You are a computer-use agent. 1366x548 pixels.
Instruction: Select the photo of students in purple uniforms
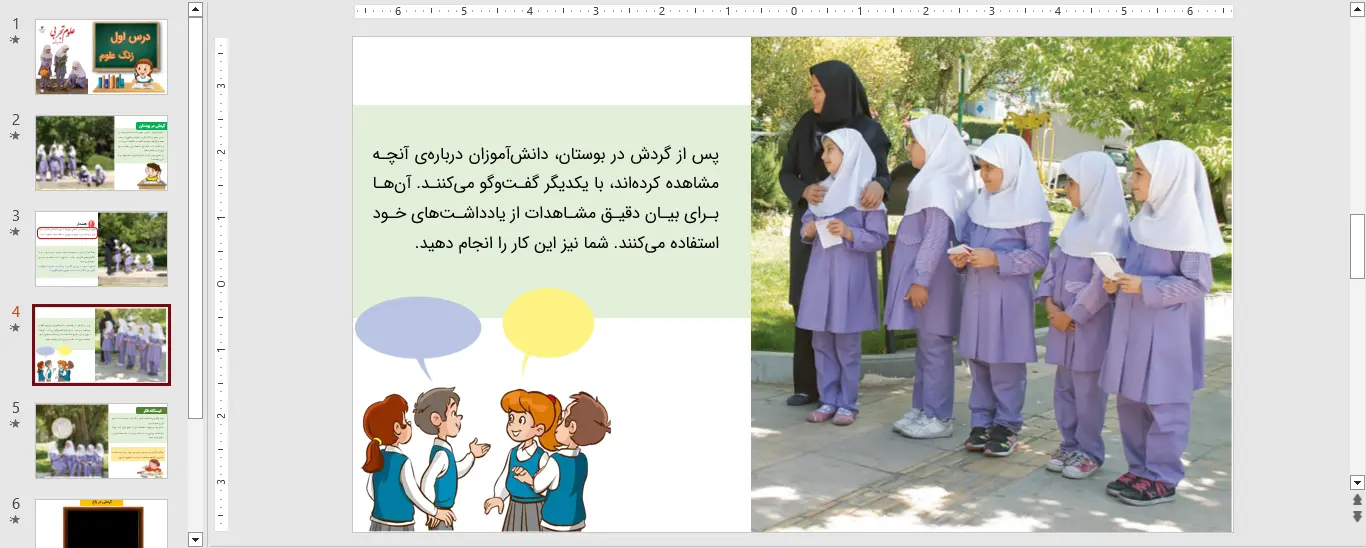pos(991,284)
